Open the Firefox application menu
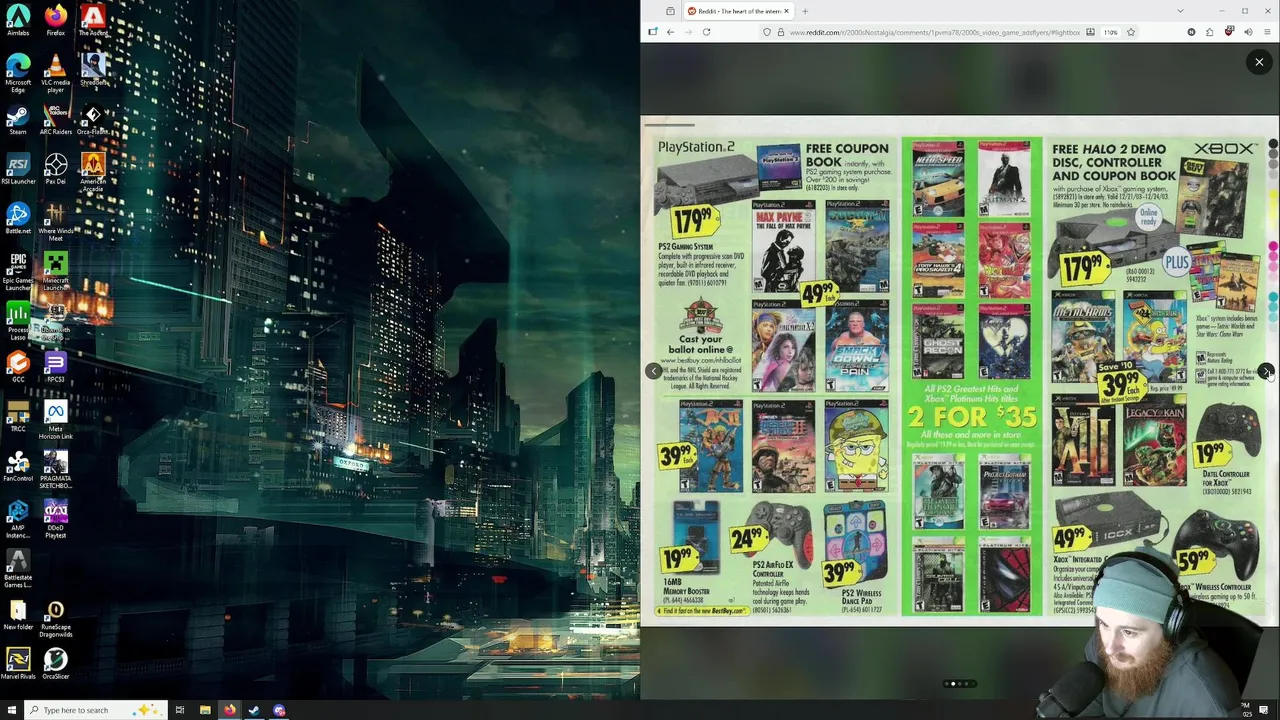 click(1267, 32)
